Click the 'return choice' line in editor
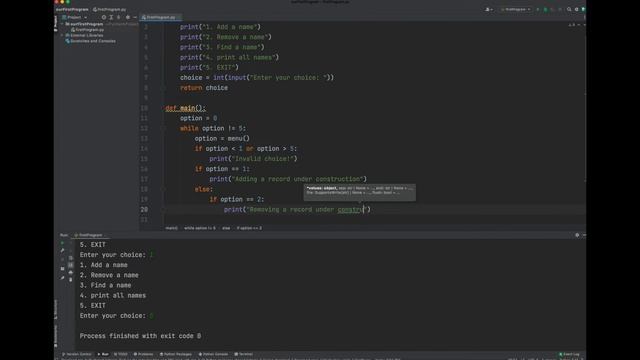 [x=204, y=88]
